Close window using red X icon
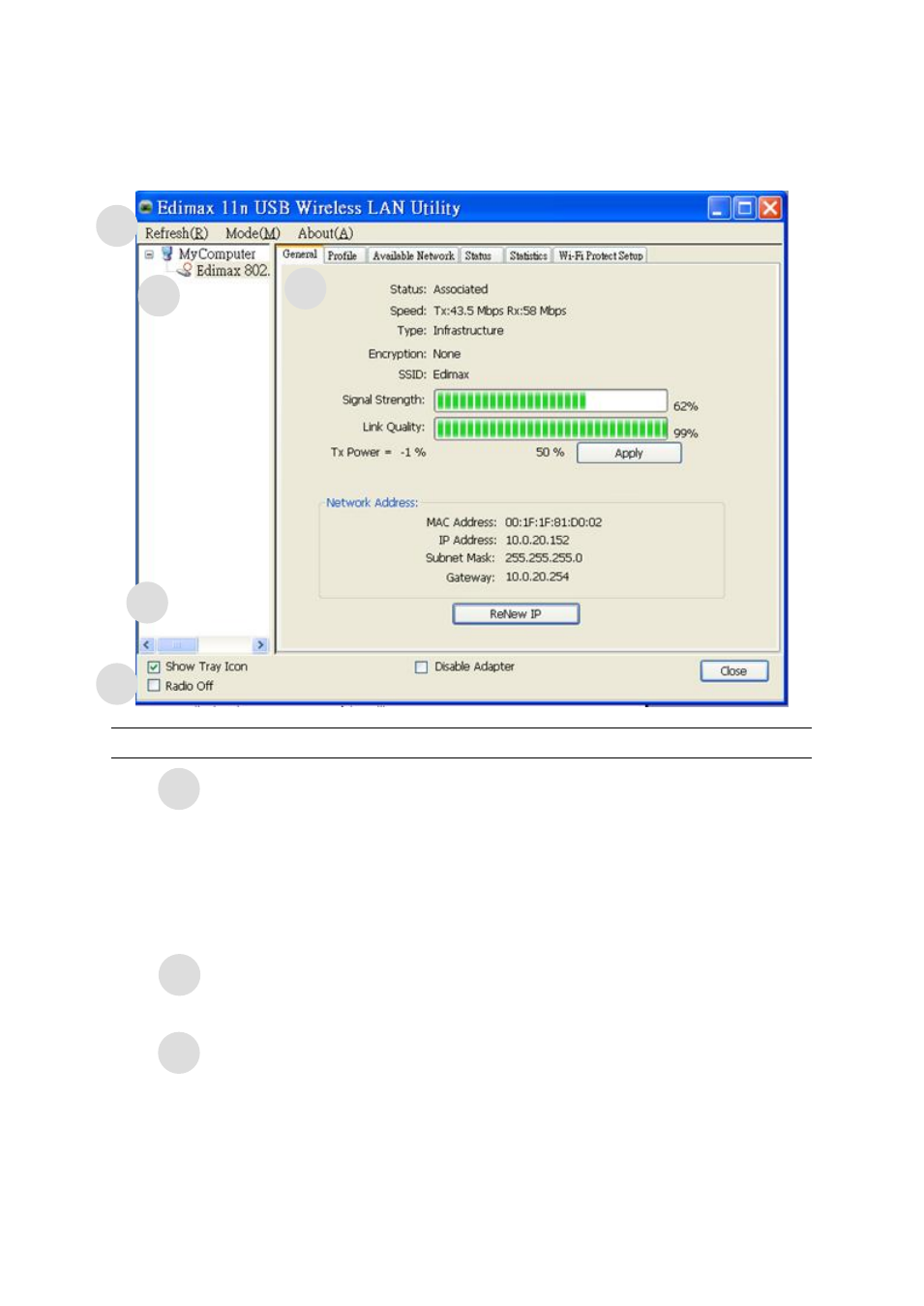 coord(770,208)
